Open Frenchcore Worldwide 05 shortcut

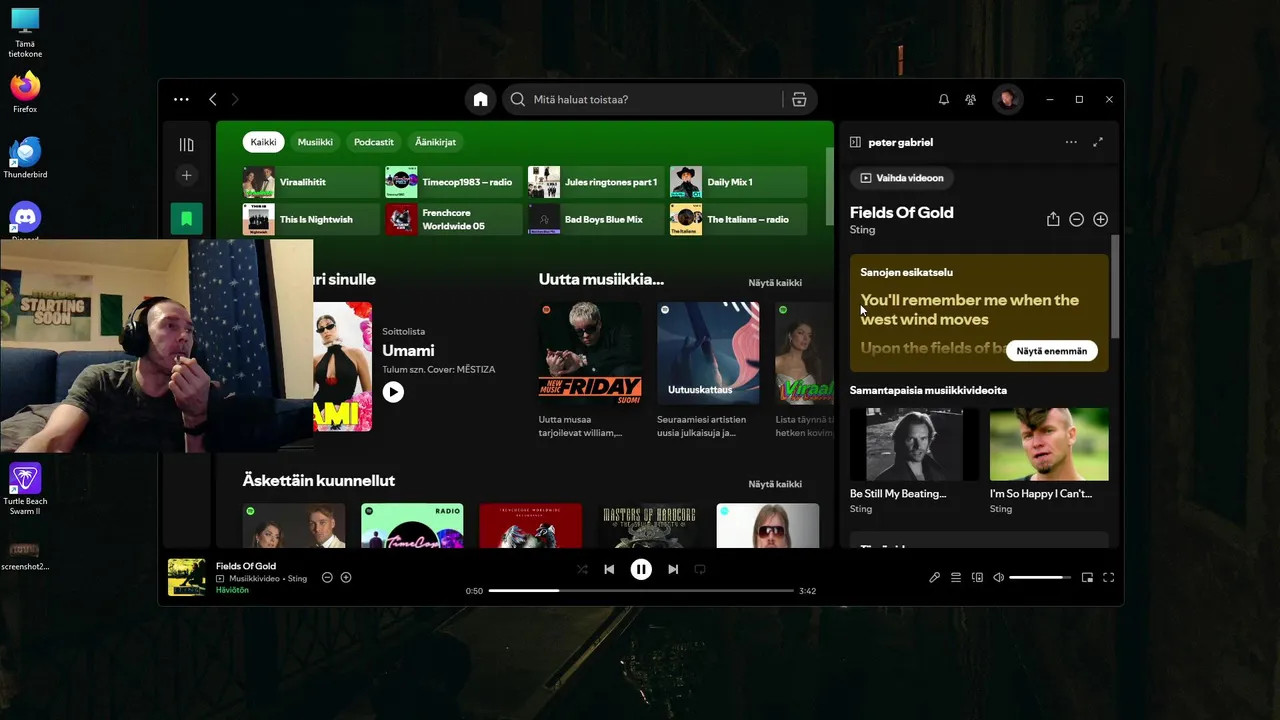[454, 219]
